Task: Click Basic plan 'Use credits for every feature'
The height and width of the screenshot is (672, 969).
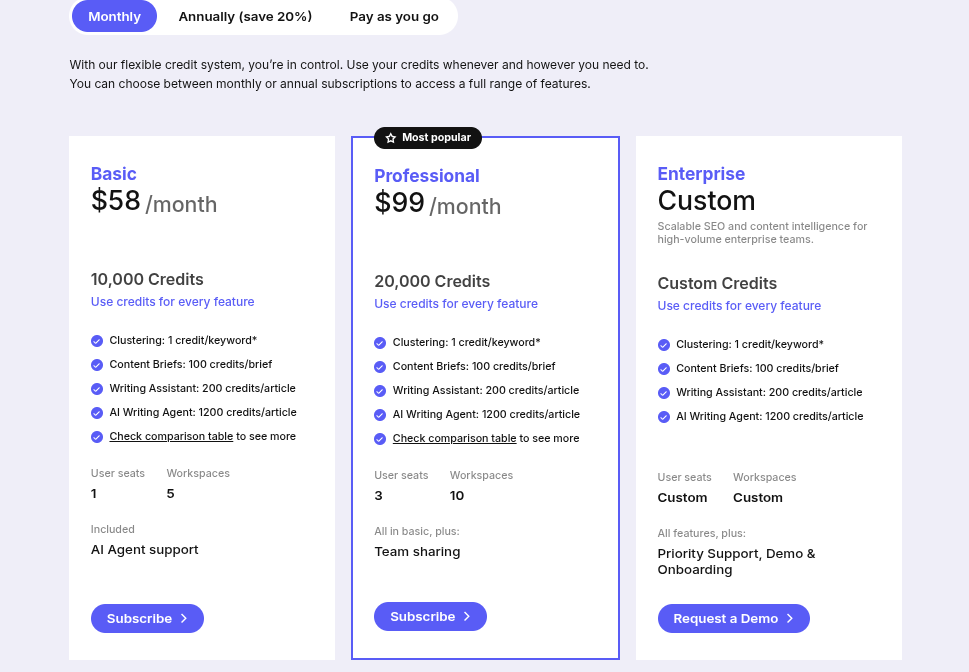Action: coord(172,302)
